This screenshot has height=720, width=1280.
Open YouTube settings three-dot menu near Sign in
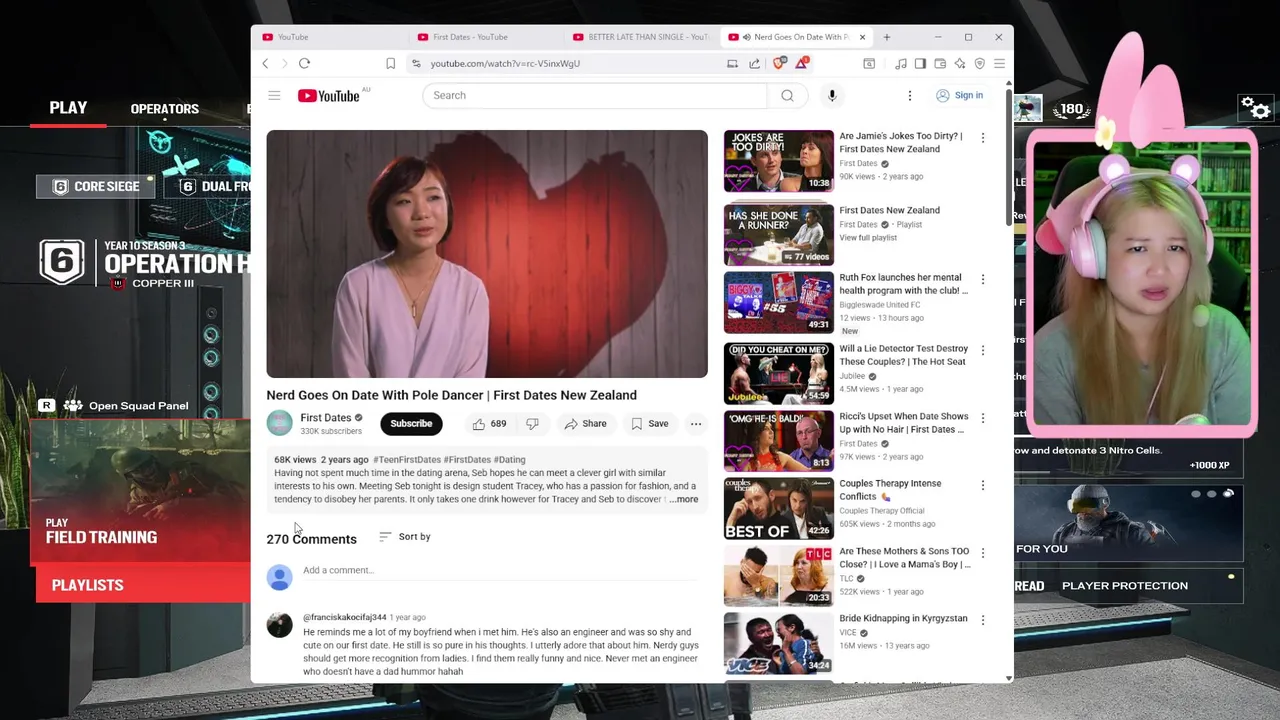[x=910, y=95]
